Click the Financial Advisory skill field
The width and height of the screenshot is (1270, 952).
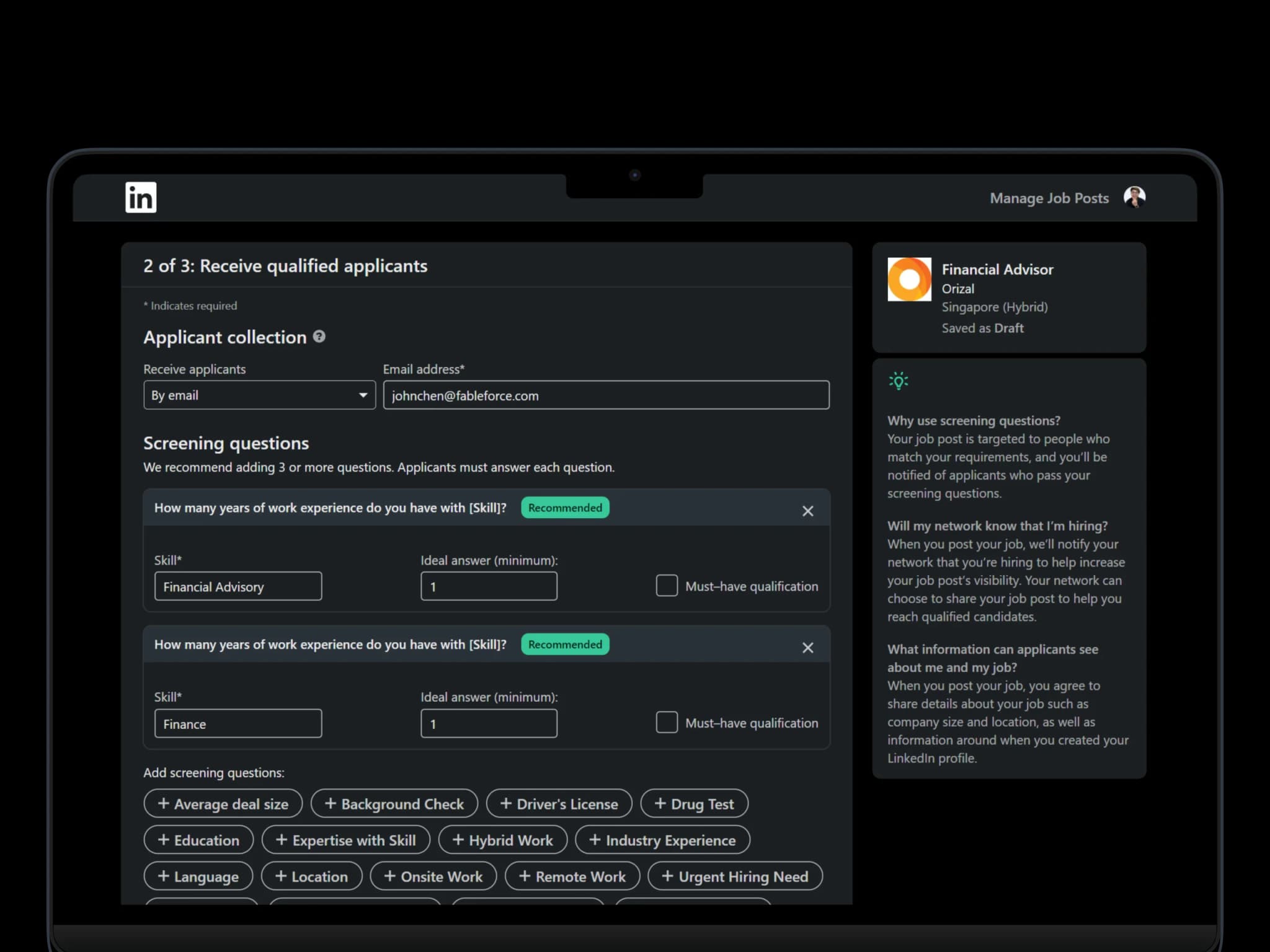[238, 586]
